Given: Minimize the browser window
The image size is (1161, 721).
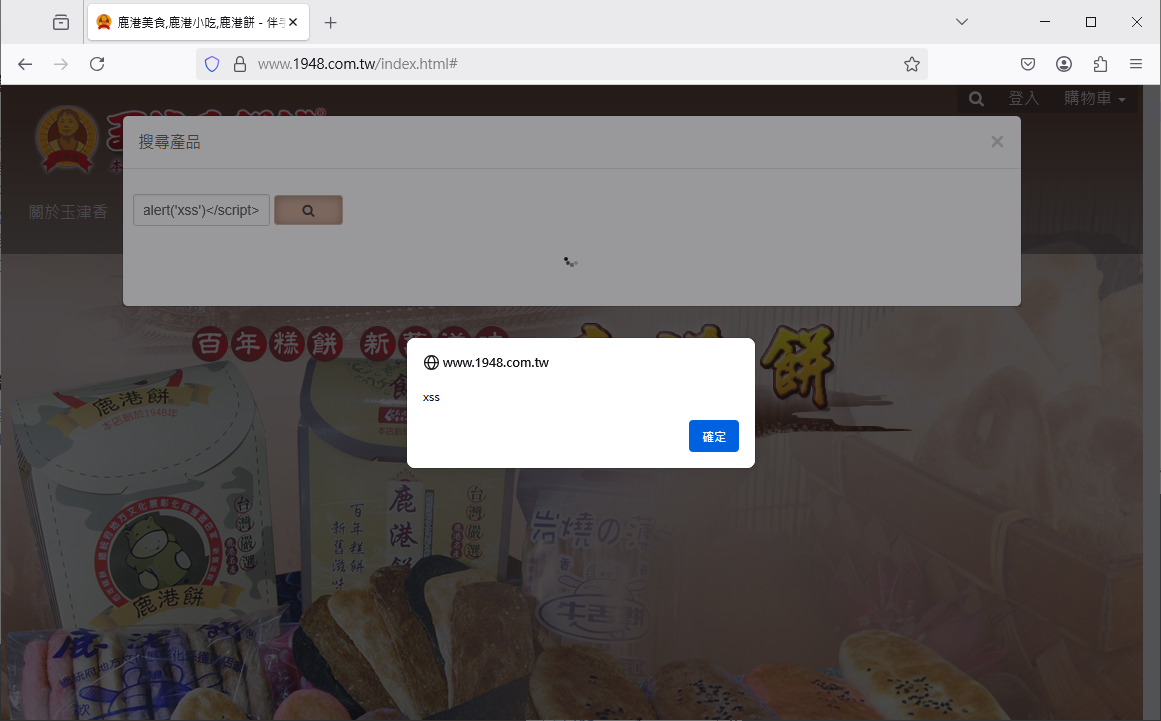Looking at the screenshot, I should tap(1045, 22).
